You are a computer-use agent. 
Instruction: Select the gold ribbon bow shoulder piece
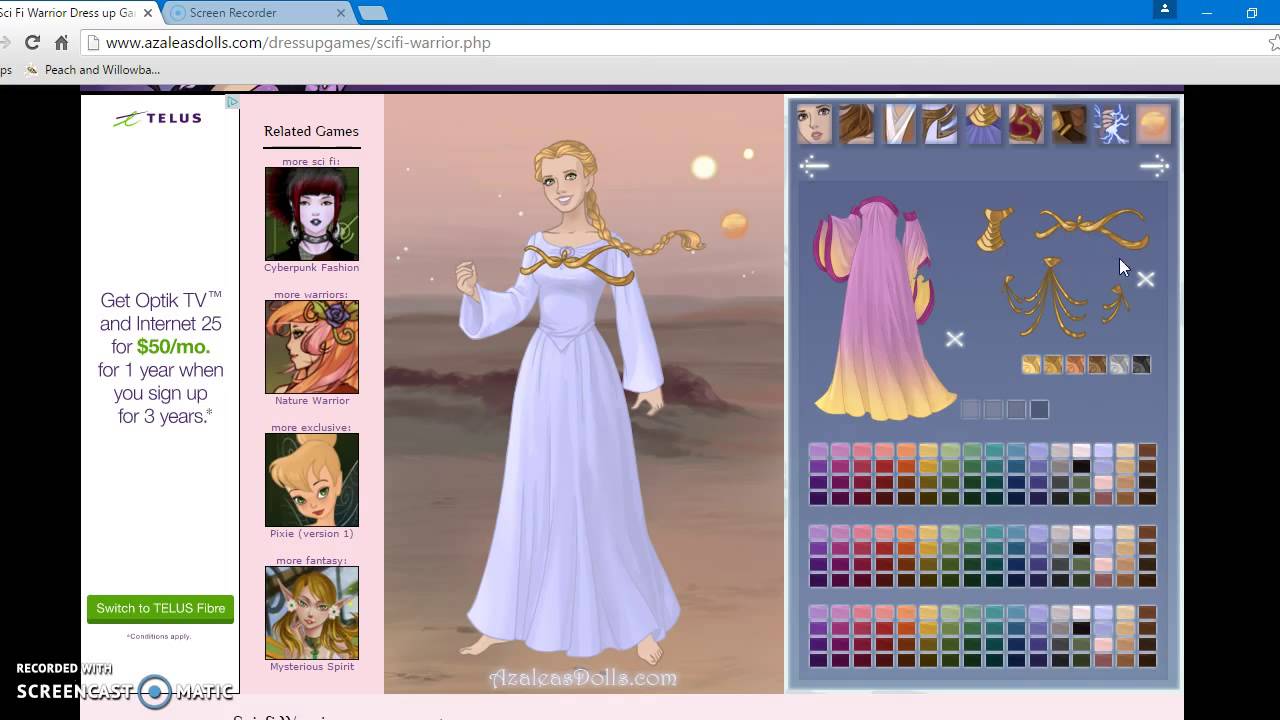tap(1092, 227)
